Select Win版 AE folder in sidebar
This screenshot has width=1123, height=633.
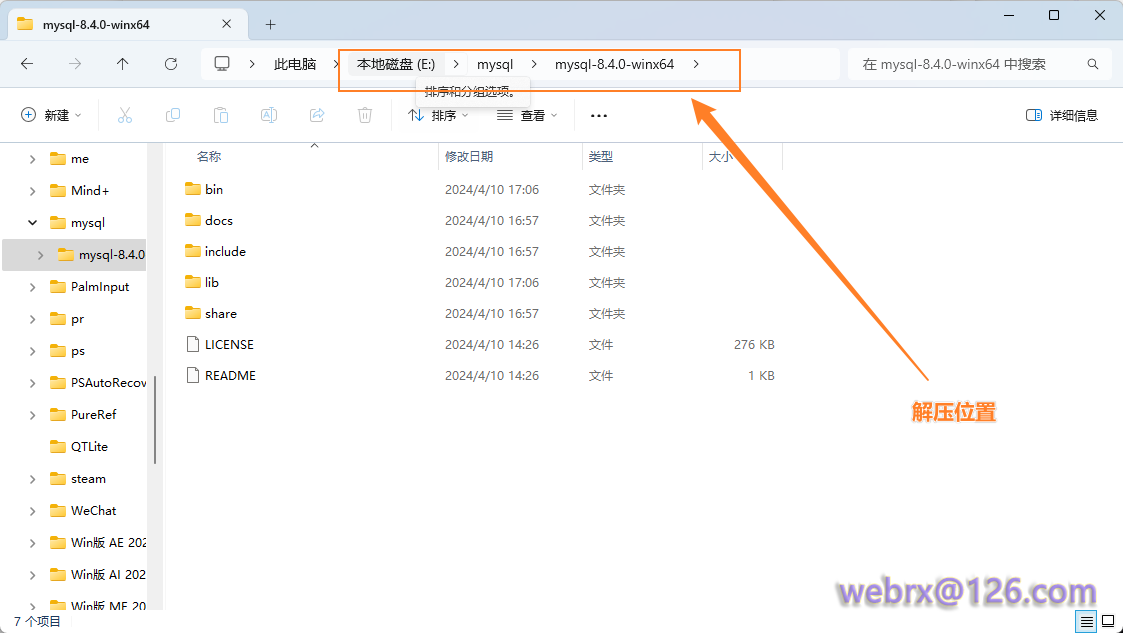click(x=108, y=542)
